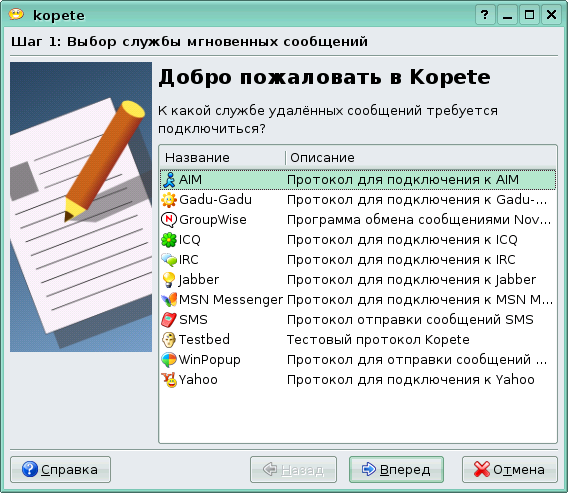Click description 'Тестовый протокол Kopete'
Screen dimensions: 568x493
tap(378, 340)
